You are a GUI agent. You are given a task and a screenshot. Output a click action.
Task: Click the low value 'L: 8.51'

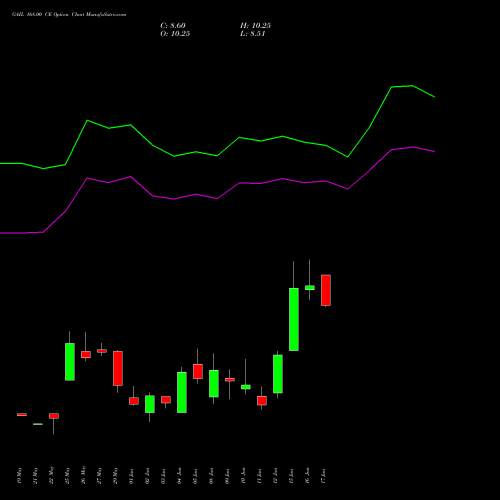pyautogui.click(x=253, y=34)
